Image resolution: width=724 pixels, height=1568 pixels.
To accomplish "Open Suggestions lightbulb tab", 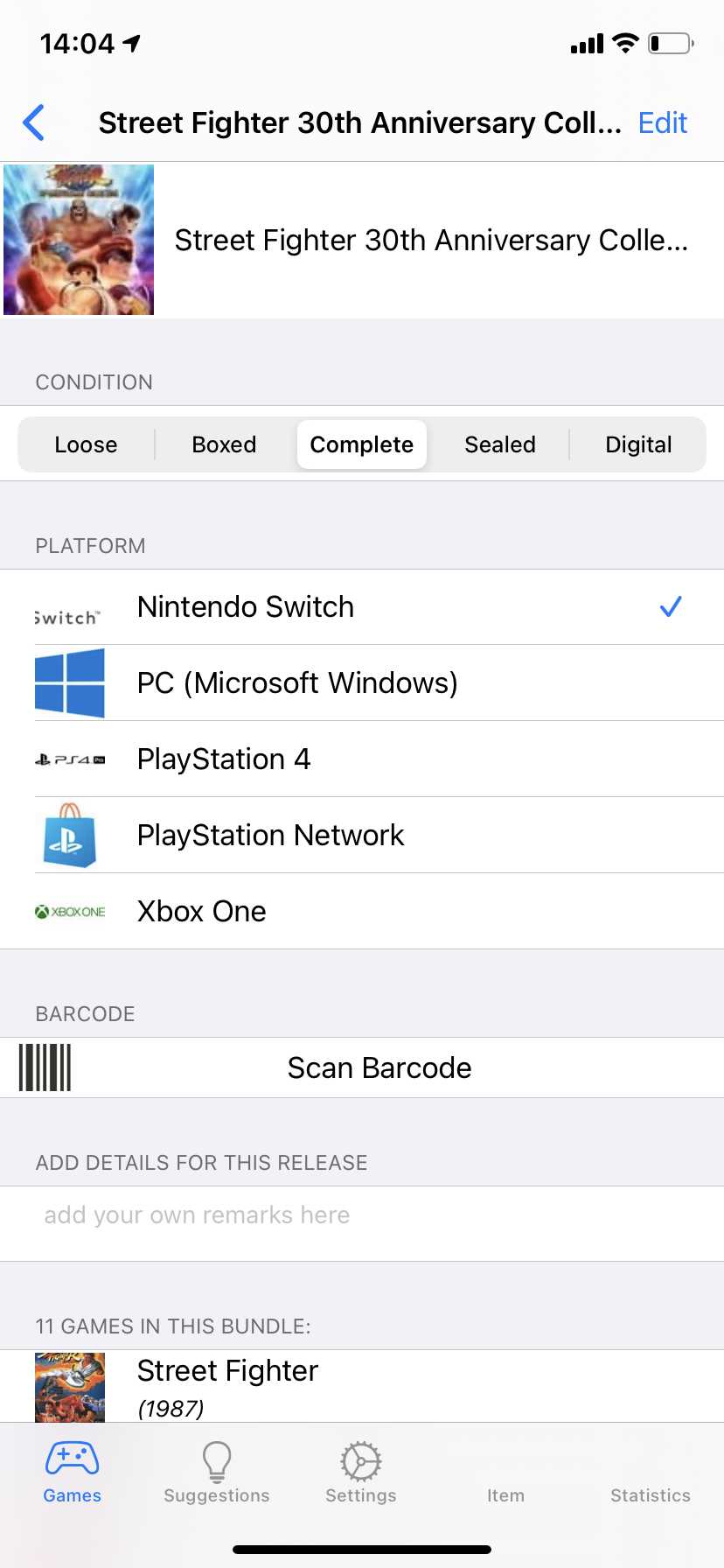I will point(217,1460).
